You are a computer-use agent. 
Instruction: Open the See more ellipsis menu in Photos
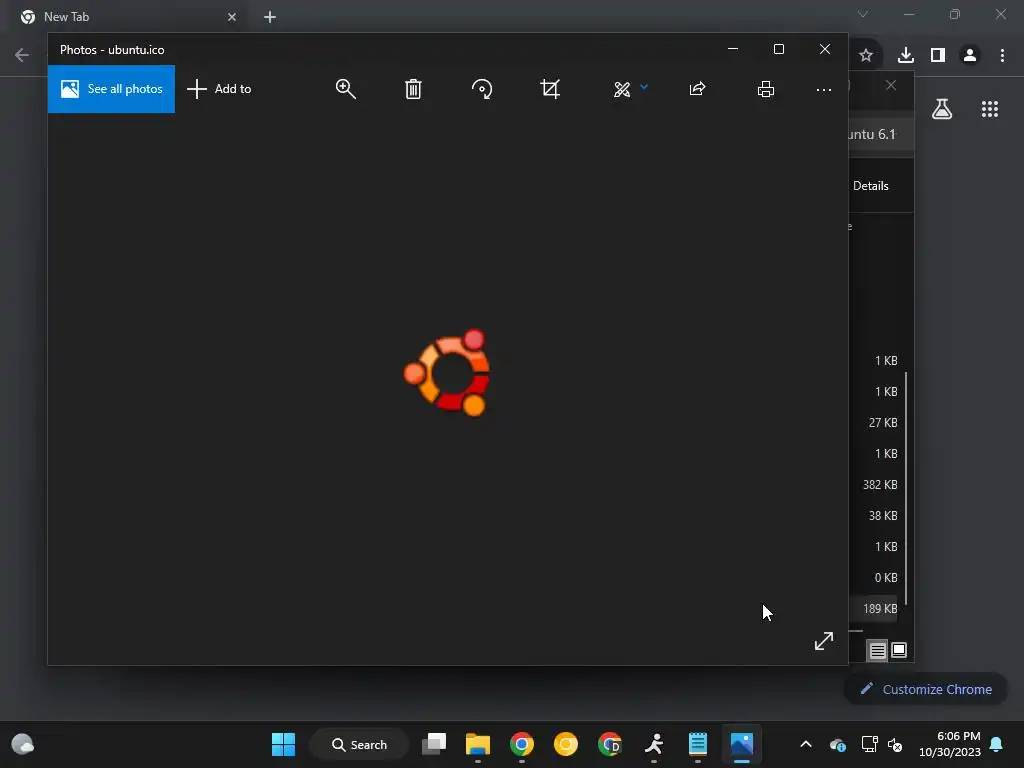(824, 89)
